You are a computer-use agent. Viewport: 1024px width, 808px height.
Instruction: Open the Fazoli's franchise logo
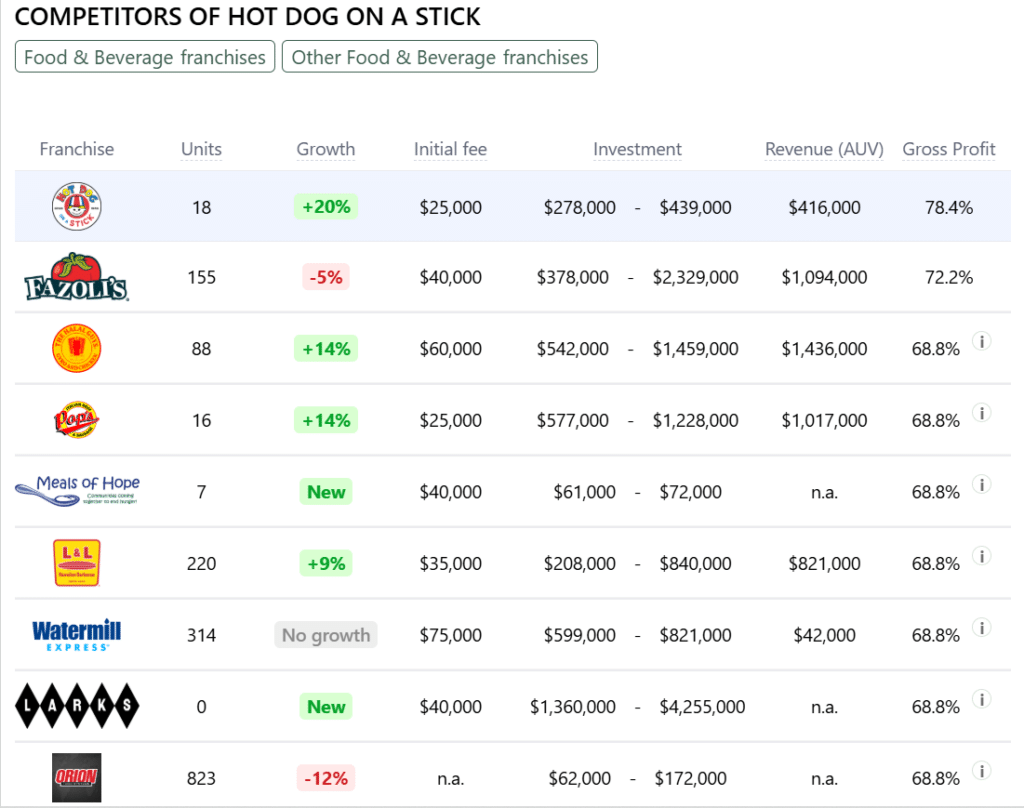(76, 277)
